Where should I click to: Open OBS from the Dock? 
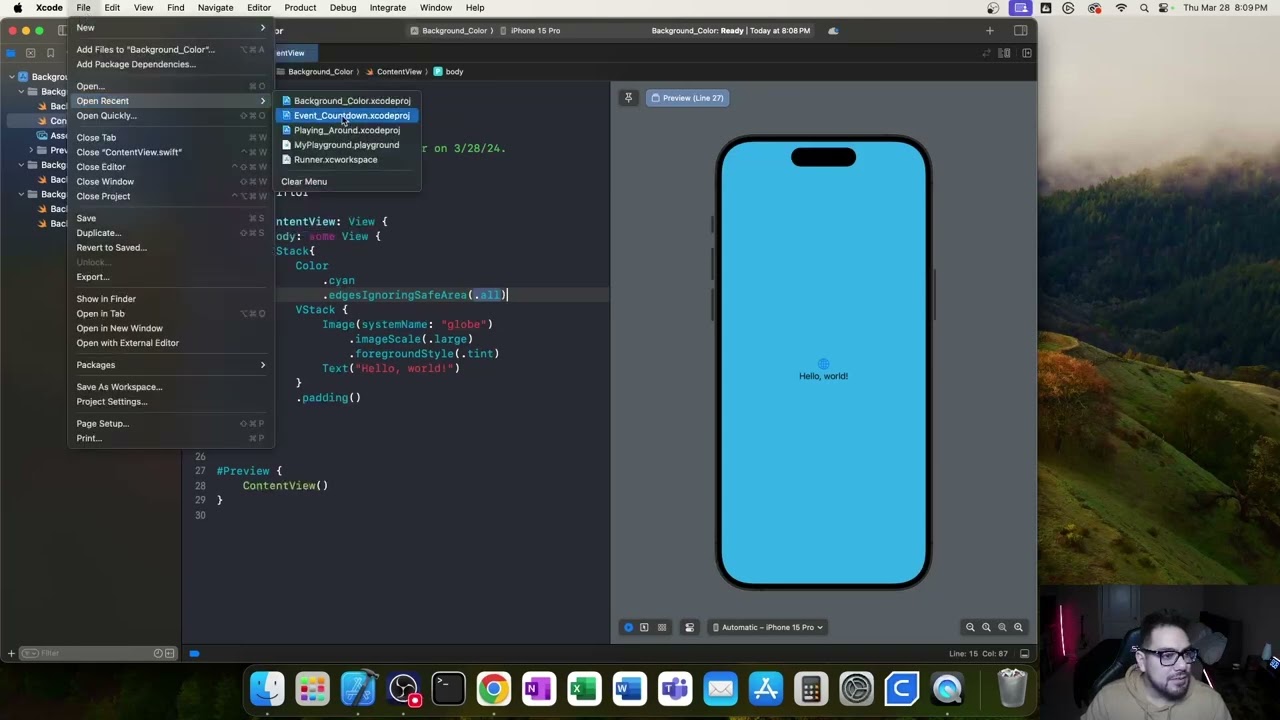[403, 689]
